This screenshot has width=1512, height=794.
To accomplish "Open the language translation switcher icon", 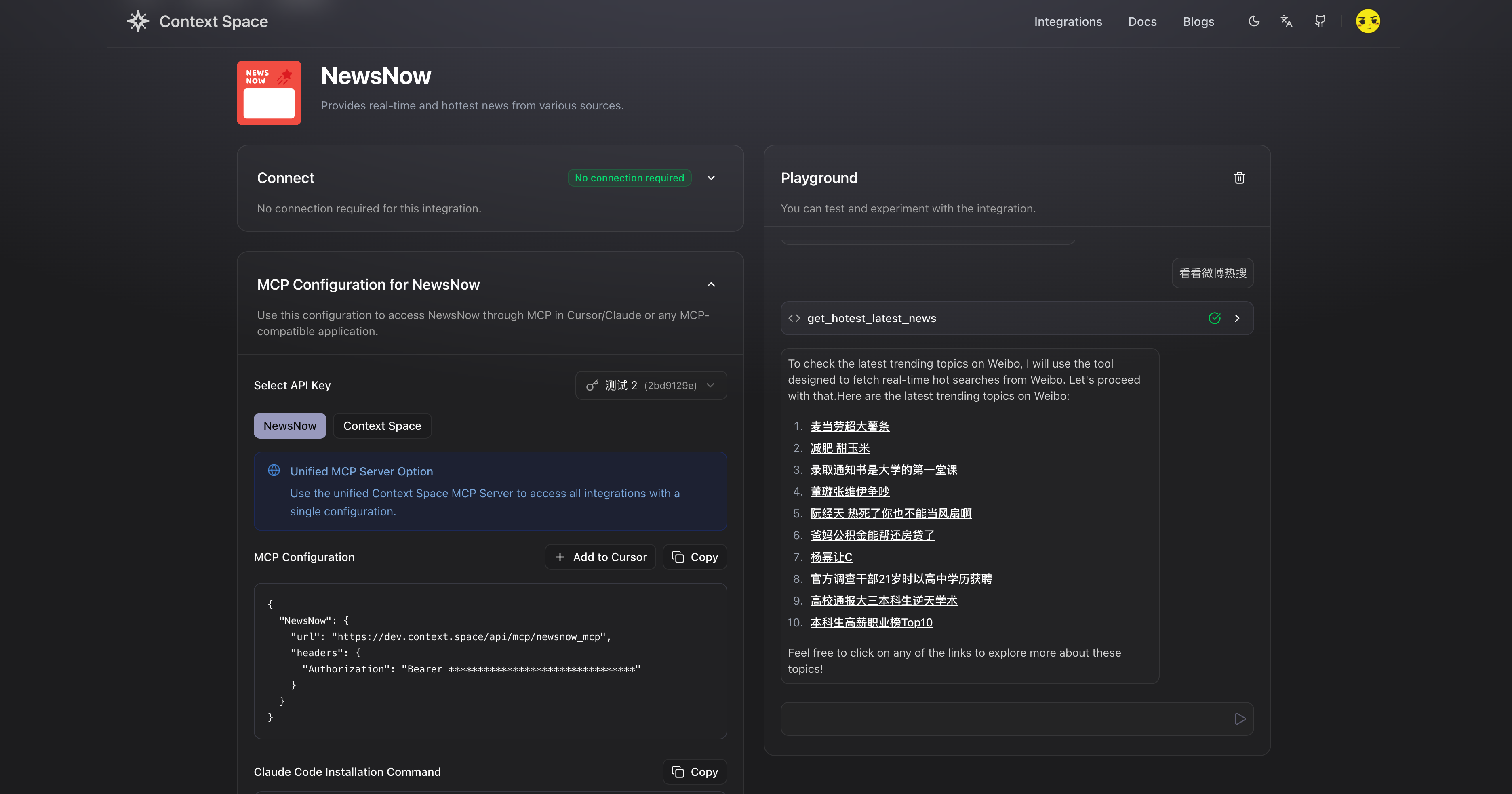I will (x=1287, y=21).
